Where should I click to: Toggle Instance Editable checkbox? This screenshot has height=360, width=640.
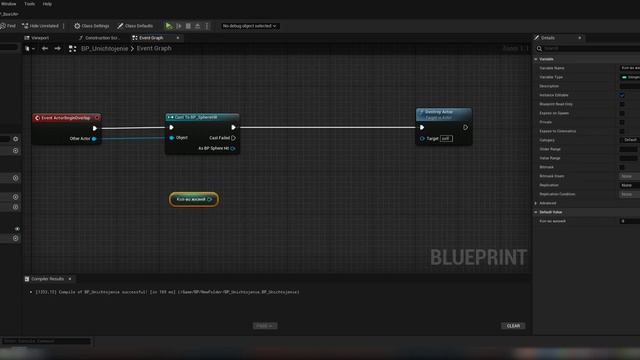click(x=622, y=95)
